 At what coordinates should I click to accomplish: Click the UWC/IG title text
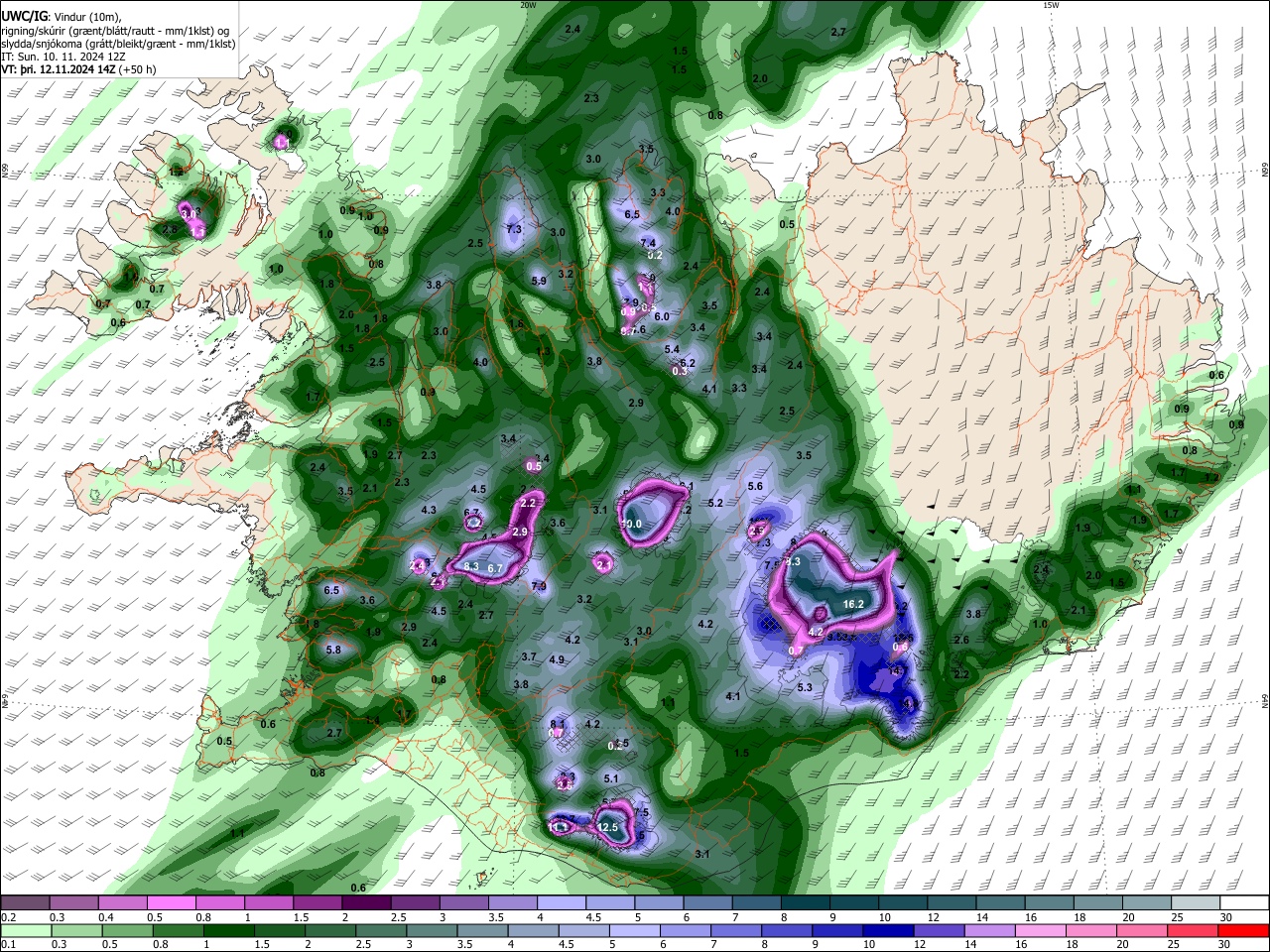tap(24, 16)
